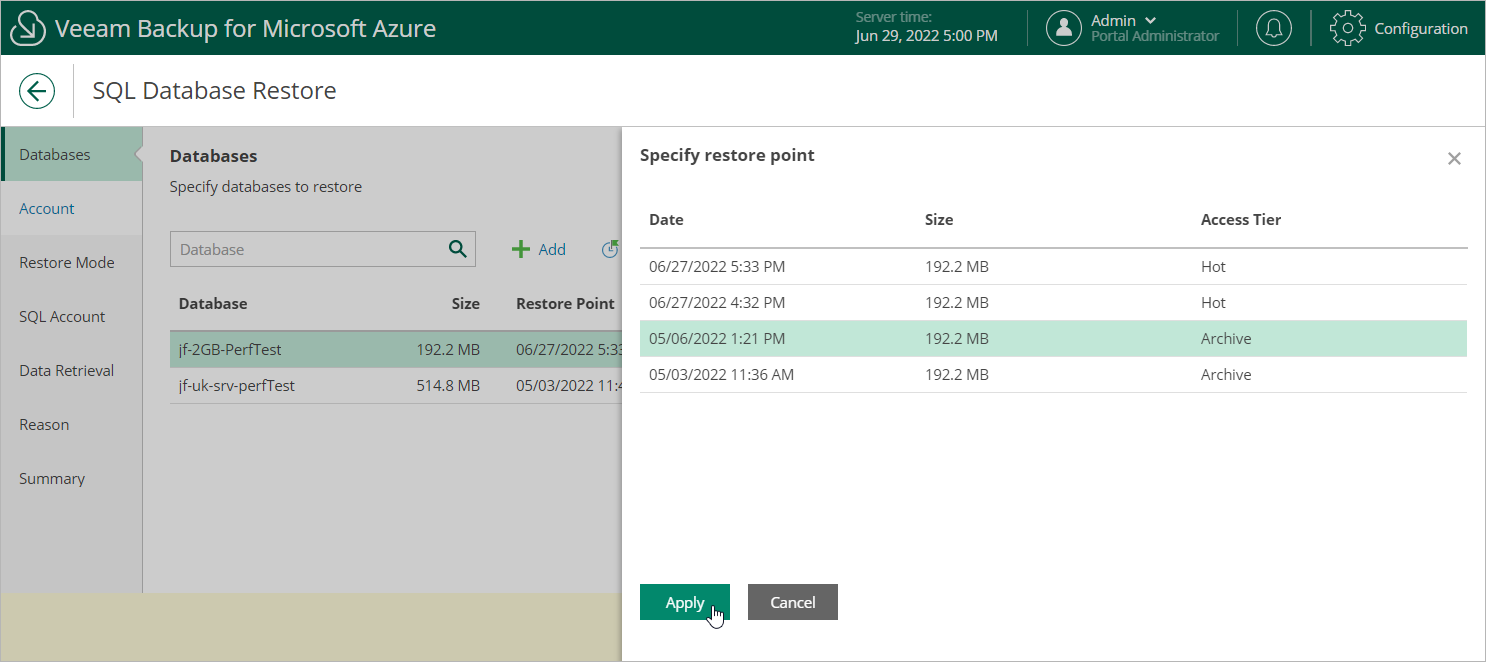Select restore point 05/06/2022 1:21 PM
1486x662 pixels.
(1053, 339)
